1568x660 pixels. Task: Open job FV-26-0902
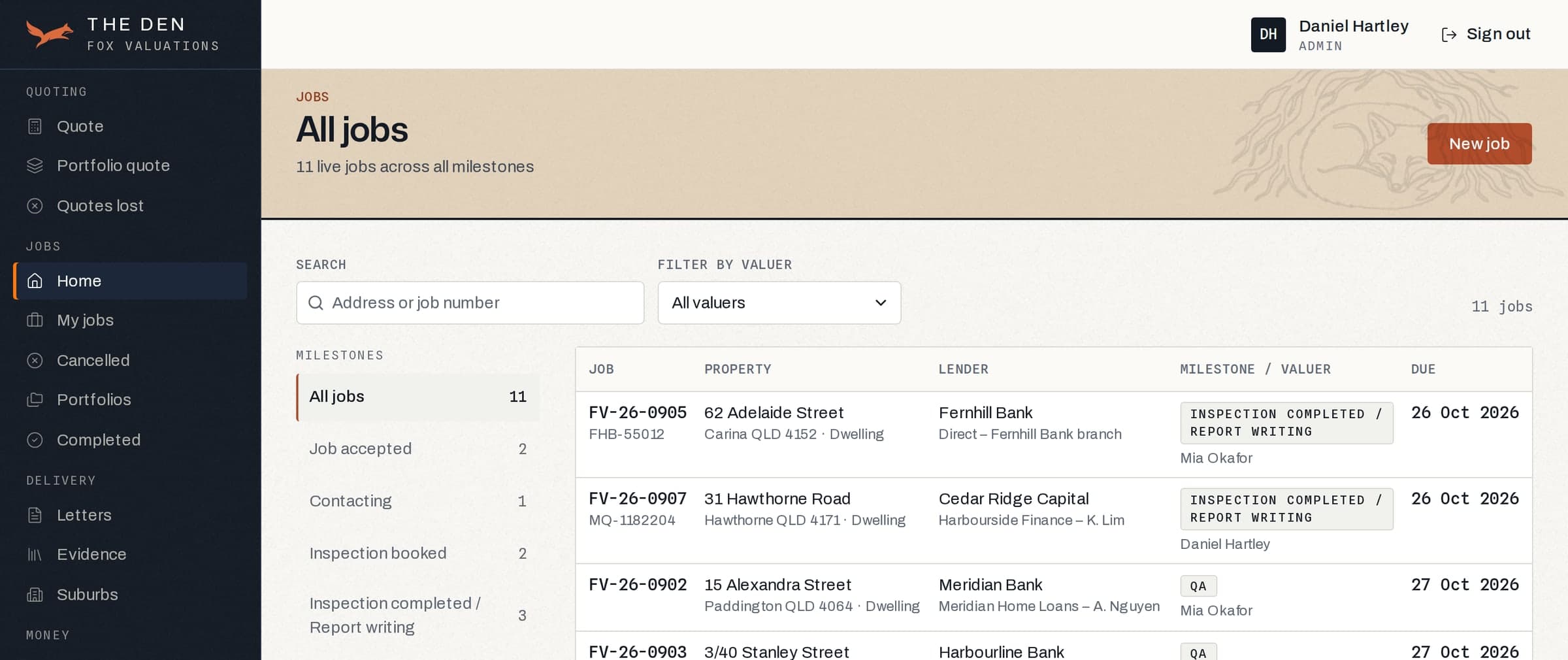point(637,585)
